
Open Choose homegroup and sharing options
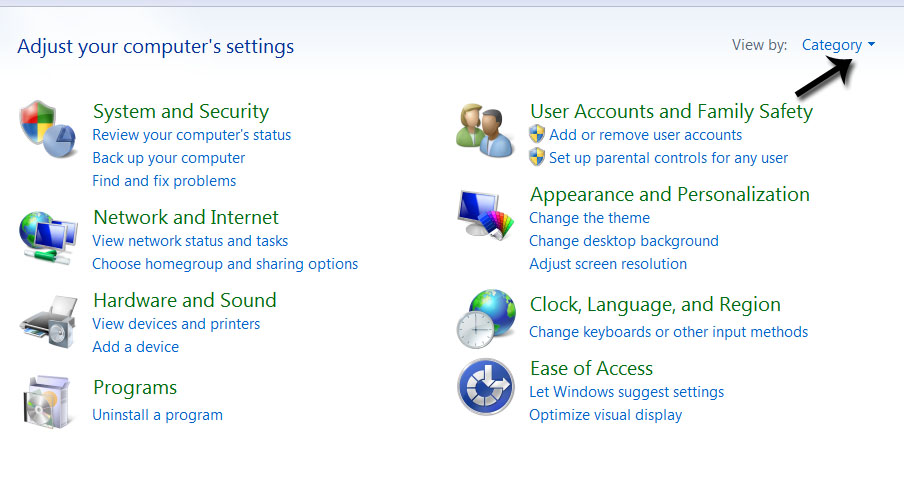point(225,264)
